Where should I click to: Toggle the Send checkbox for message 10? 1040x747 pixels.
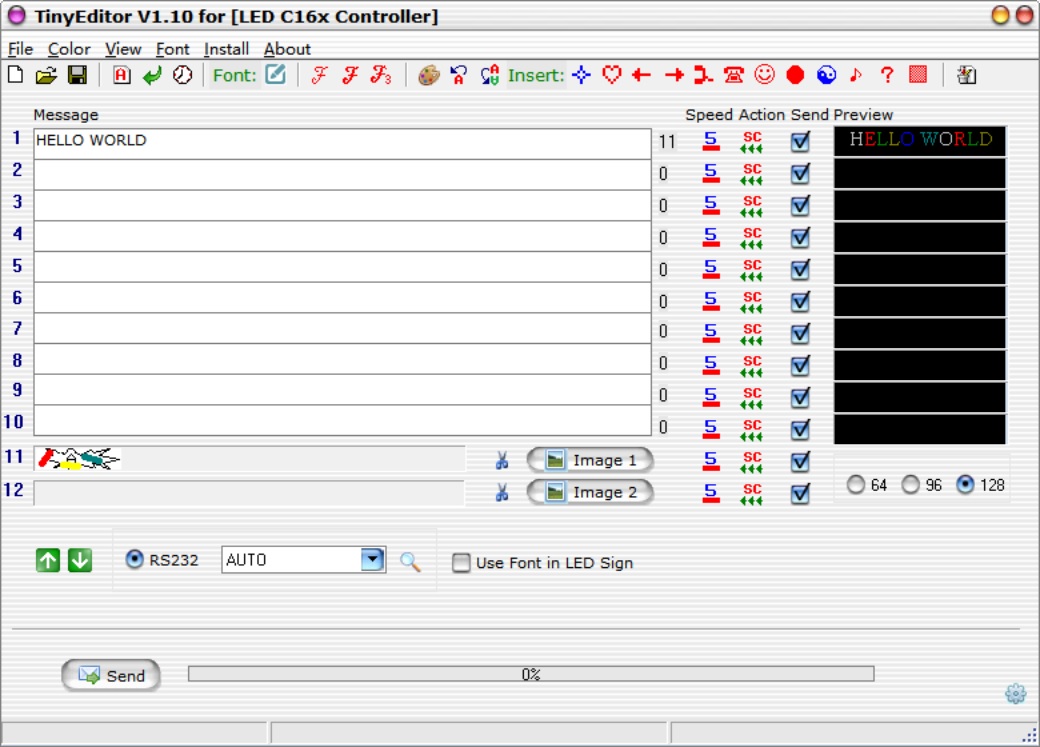(x=801, y=429)
